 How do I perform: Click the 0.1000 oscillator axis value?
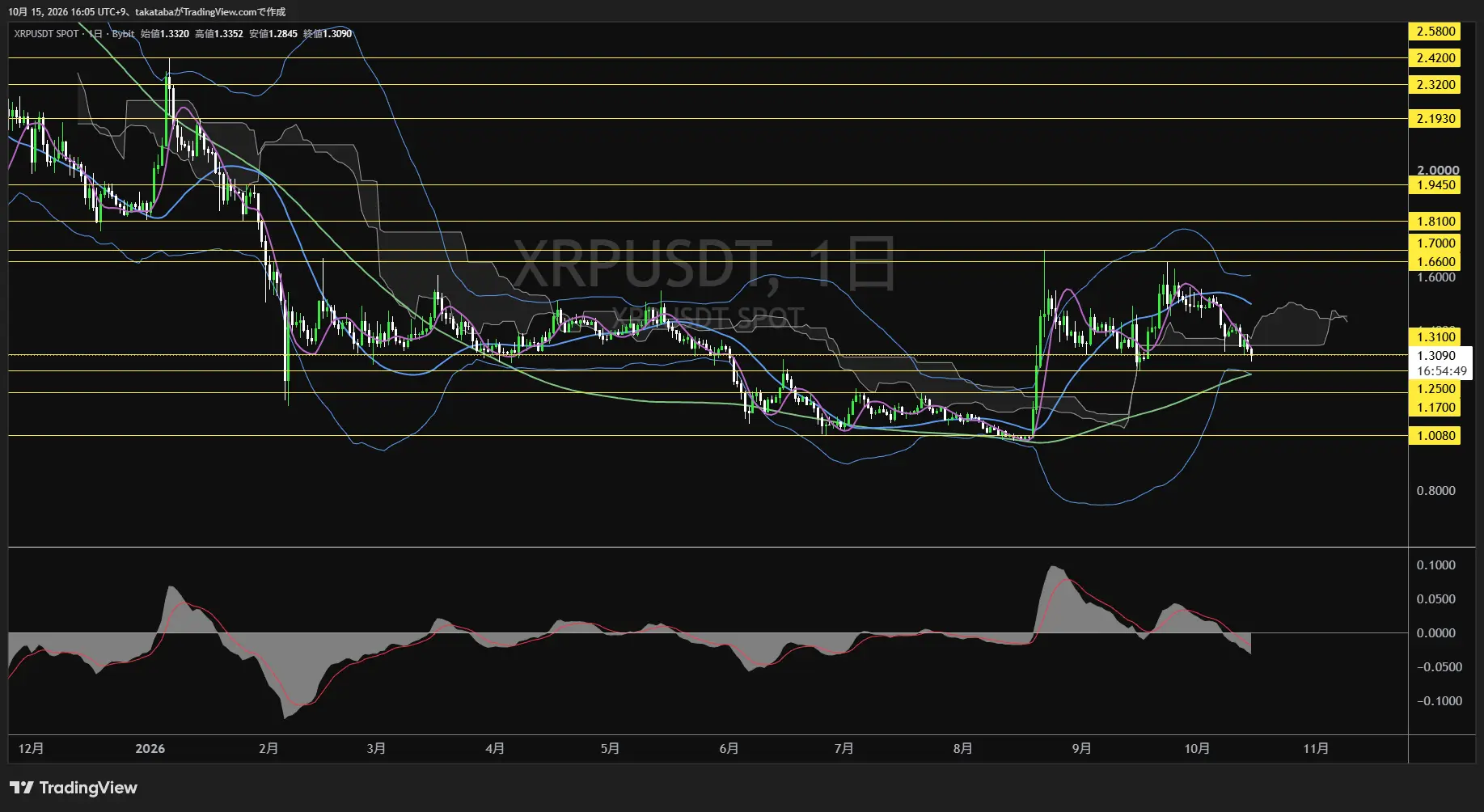coord(1435,565)
